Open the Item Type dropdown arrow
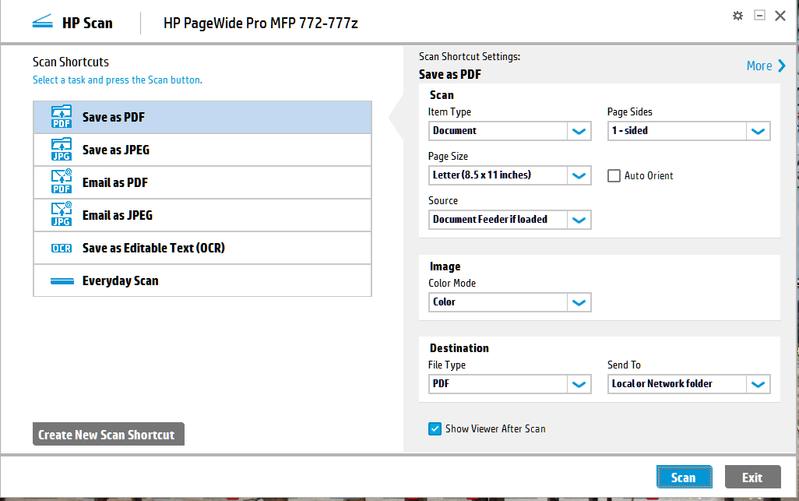 (579, 131)
